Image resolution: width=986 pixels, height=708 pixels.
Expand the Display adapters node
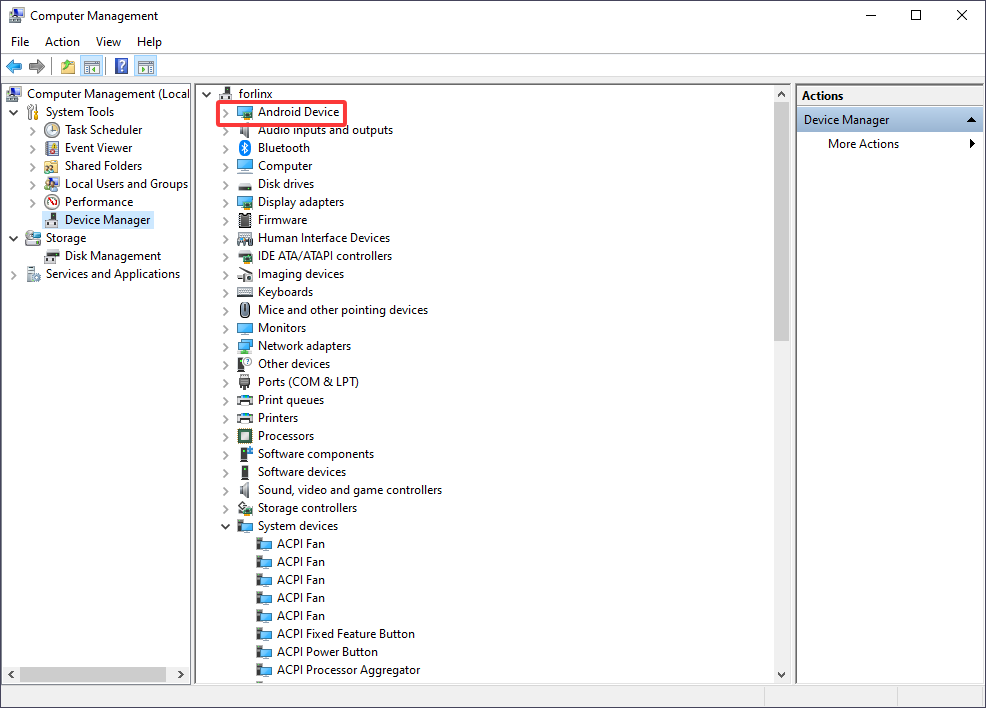coord(226,202)
